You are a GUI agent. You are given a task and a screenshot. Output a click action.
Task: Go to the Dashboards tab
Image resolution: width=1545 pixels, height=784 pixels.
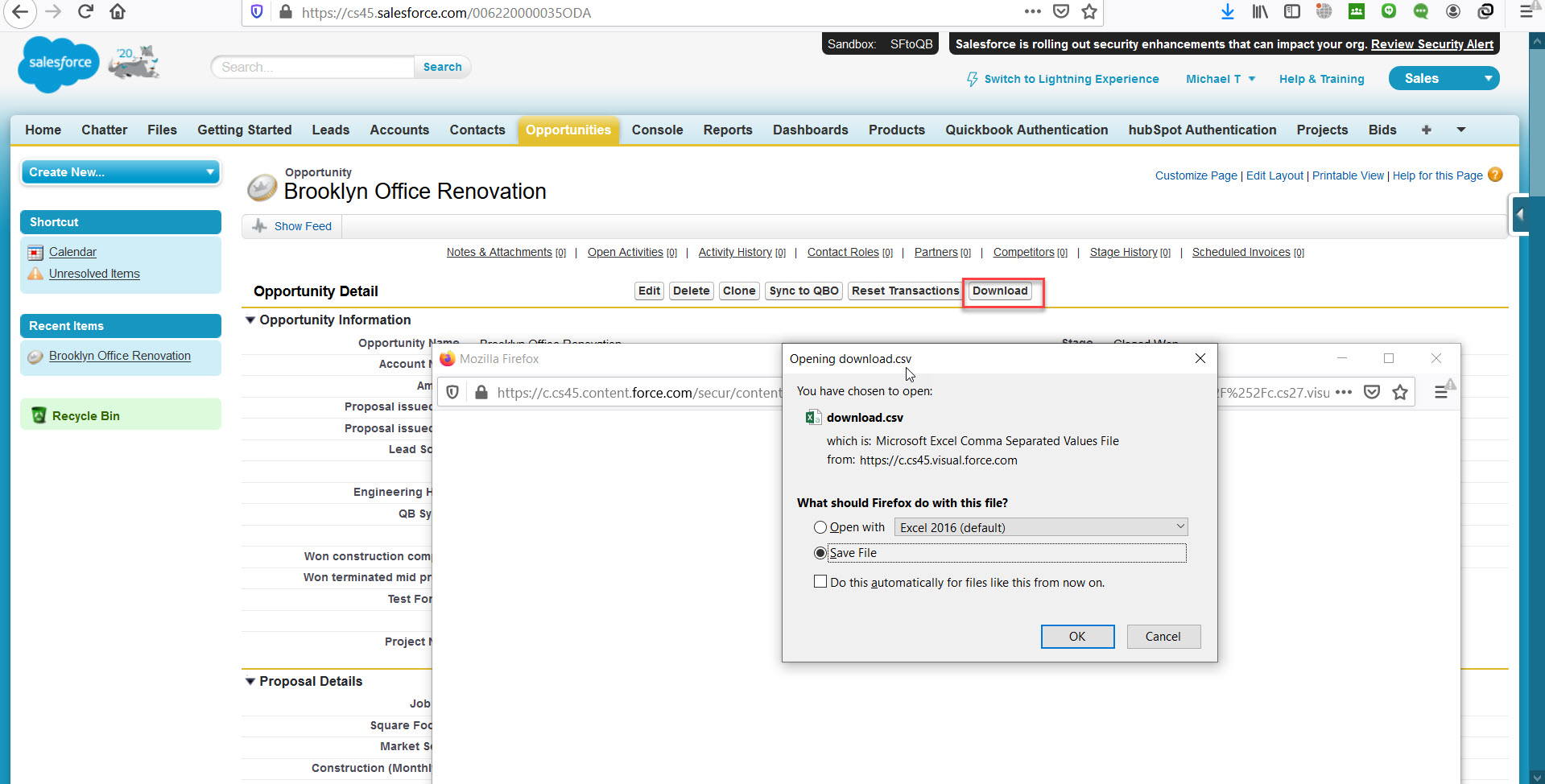click(x=810, y=130)
